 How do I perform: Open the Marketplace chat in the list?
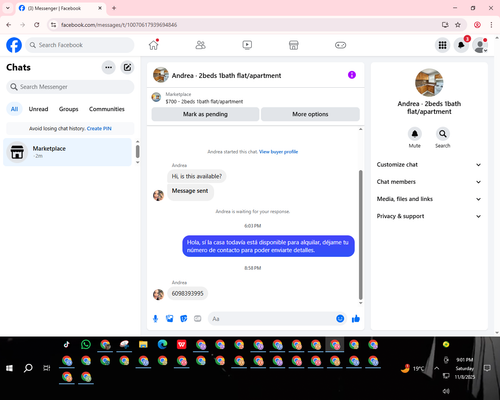(67, 152)
